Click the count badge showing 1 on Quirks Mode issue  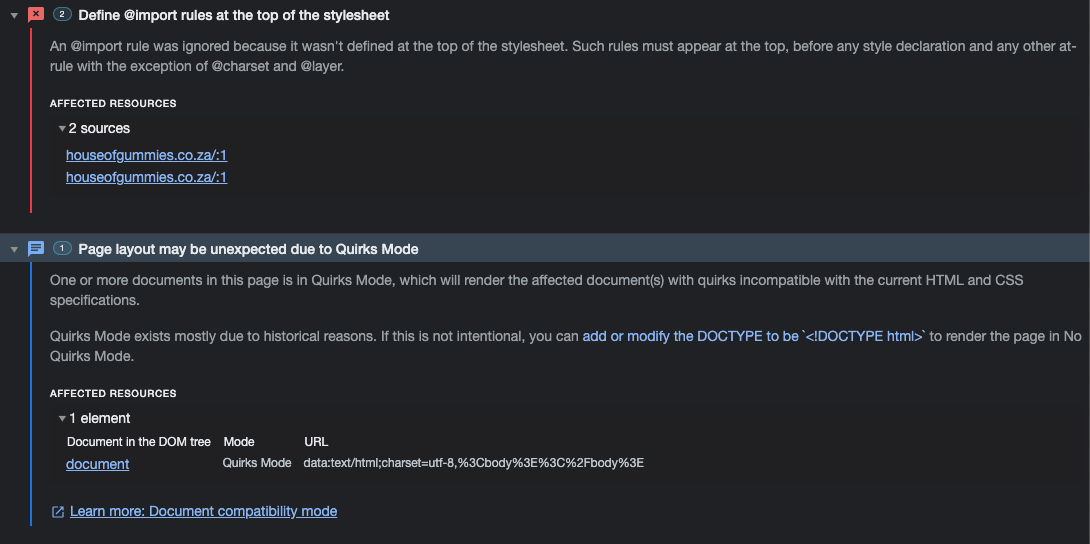click(x=63, y=248)
